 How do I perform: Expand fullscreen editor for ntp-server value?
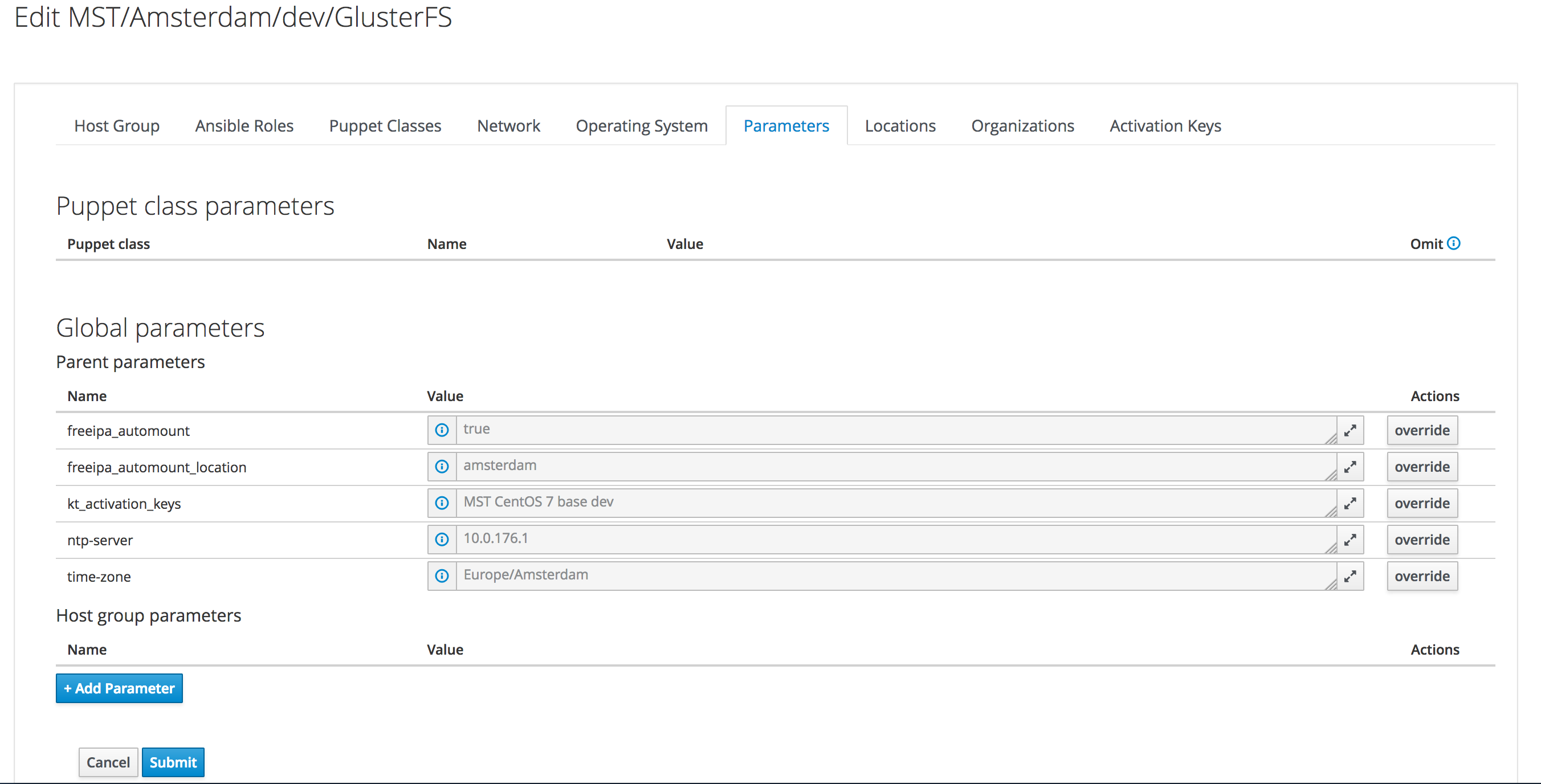[1350, 540]
